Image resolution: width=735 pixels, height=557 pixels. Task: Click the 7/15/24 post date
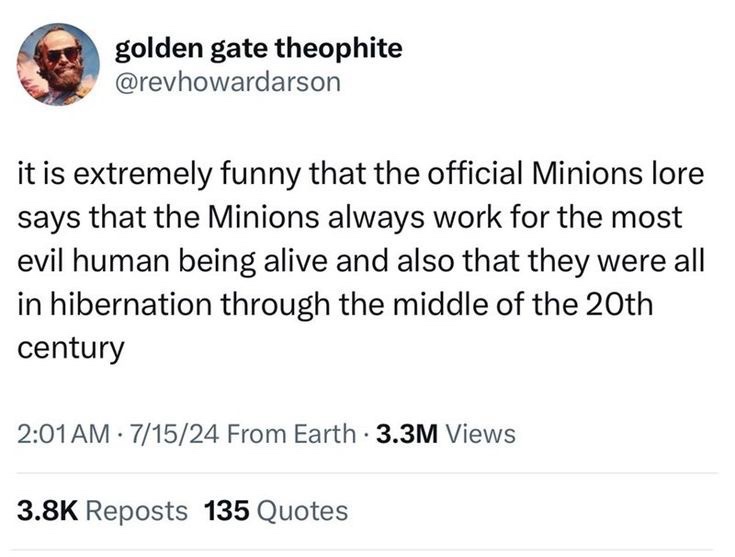pyautogui.click(x=160, y=434)
